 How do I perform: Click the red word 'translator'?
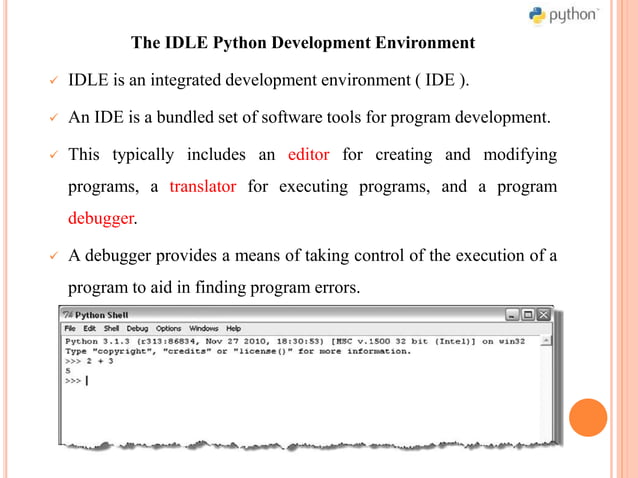click(203, 186)
